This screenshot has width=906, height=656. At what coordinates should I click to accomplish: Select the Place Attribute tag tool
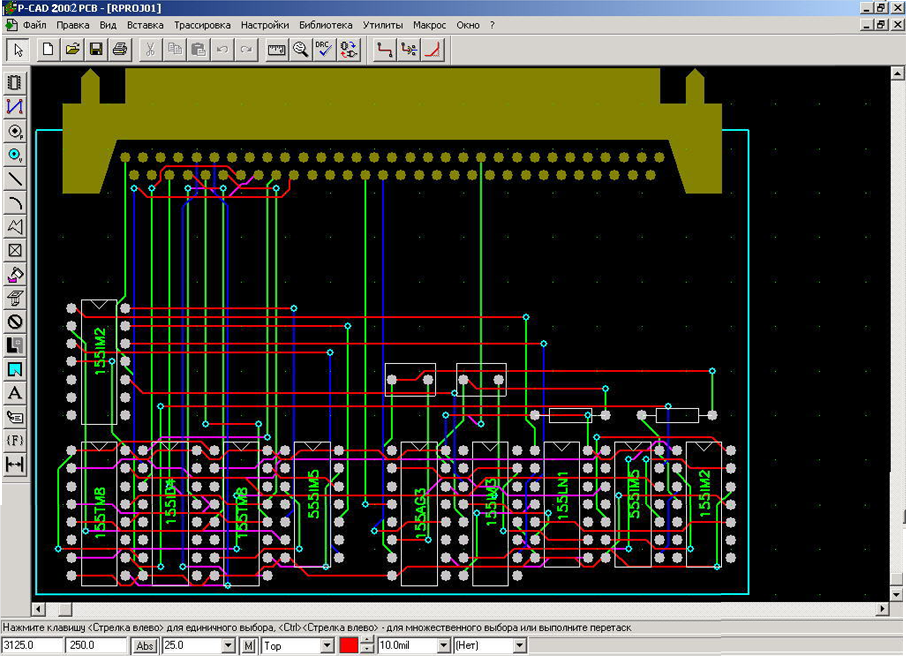coord(15,417)
